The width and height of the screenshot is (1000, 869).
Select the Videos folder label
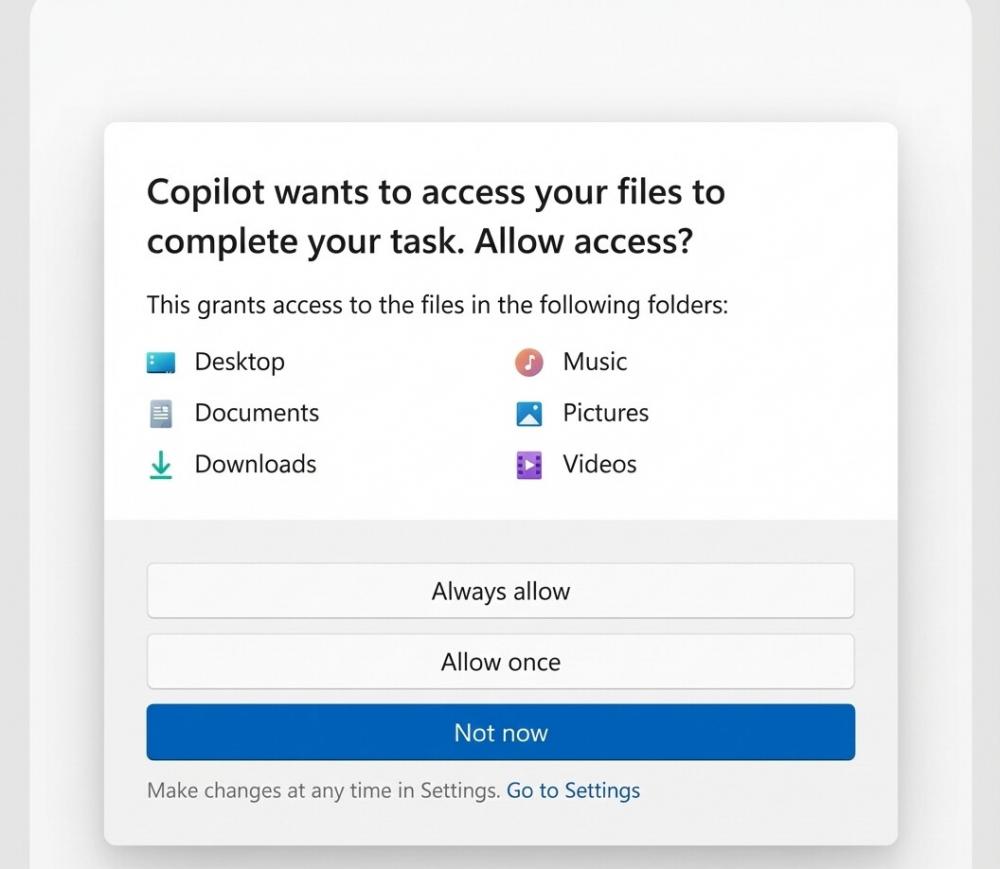599,465
